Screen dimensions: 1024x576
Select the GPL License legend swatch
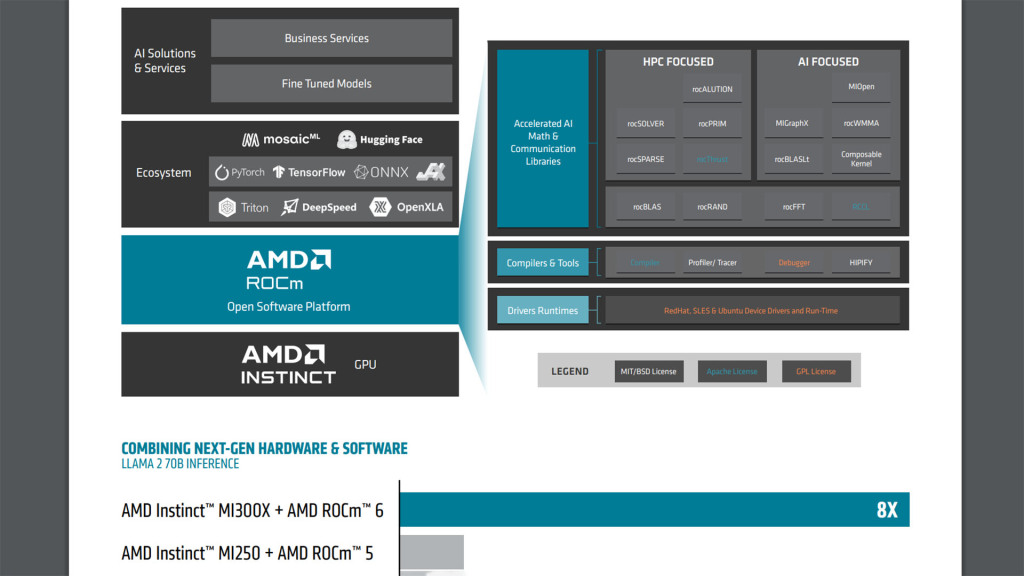816,372
